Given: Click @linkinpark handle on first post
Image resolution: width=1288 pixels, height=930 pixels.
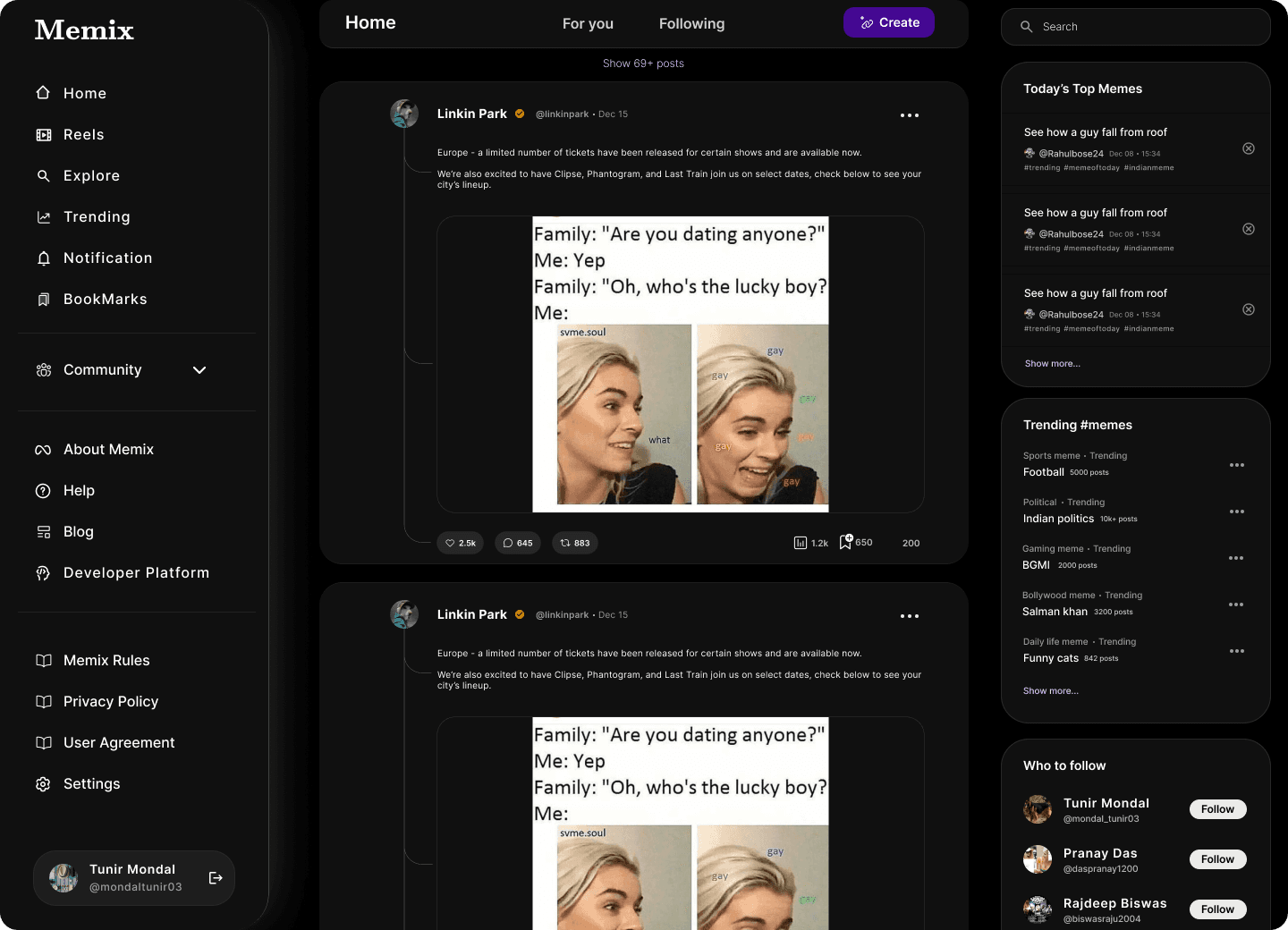Looking at the screenshot, I should 562,114.
